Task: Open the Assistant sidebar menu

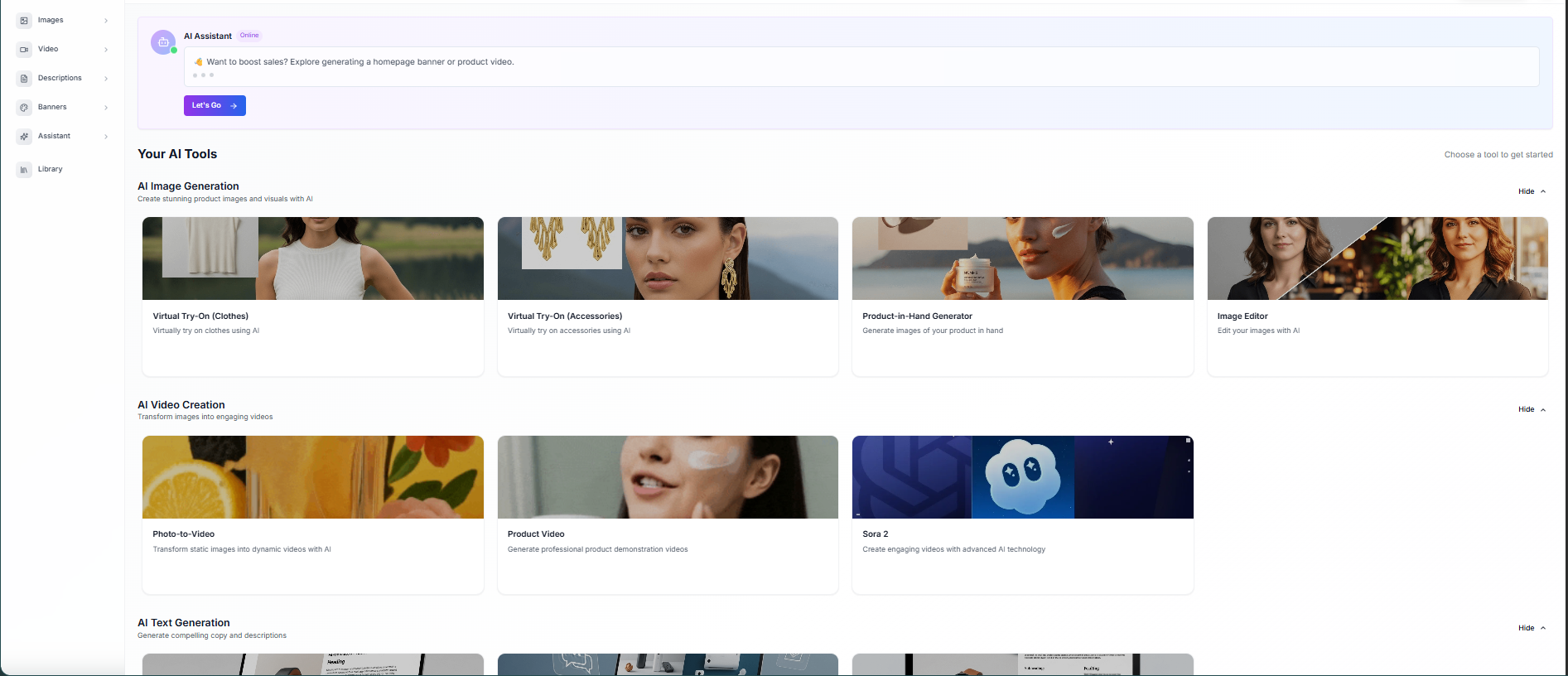Action: (62, 136)
